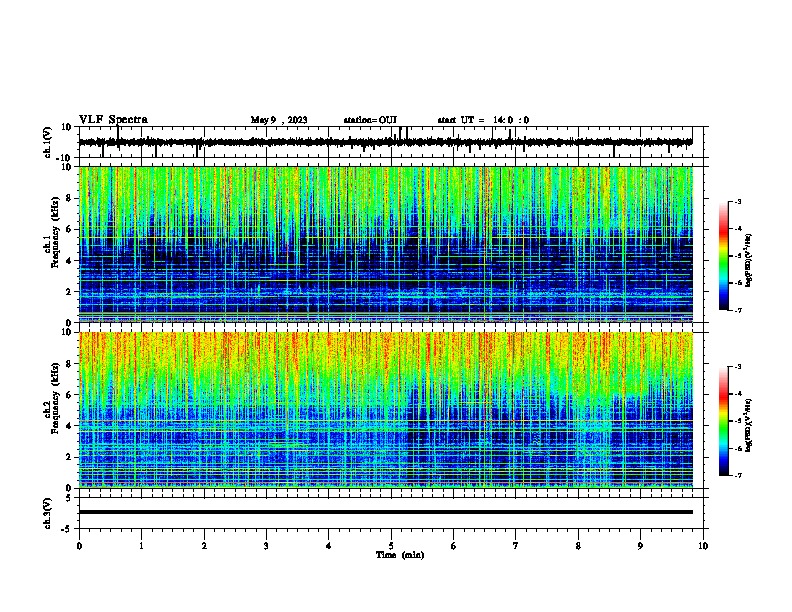Click the ch.1 spectrogram color scale bar
The image size is (792, 612).
pos(723,256)
